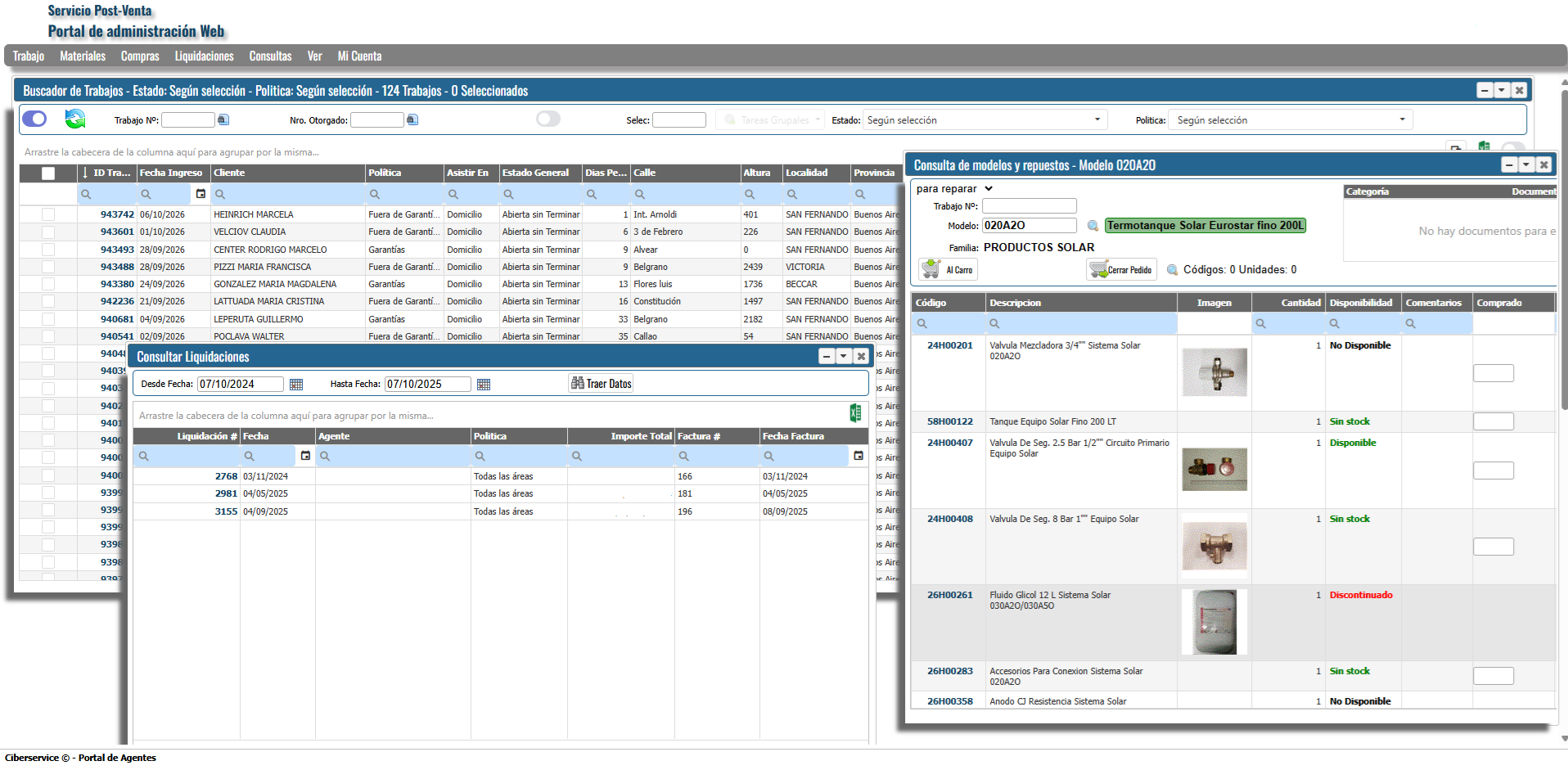Open the Fecha Ingreso filter calendar icon

tap(201, 194)
